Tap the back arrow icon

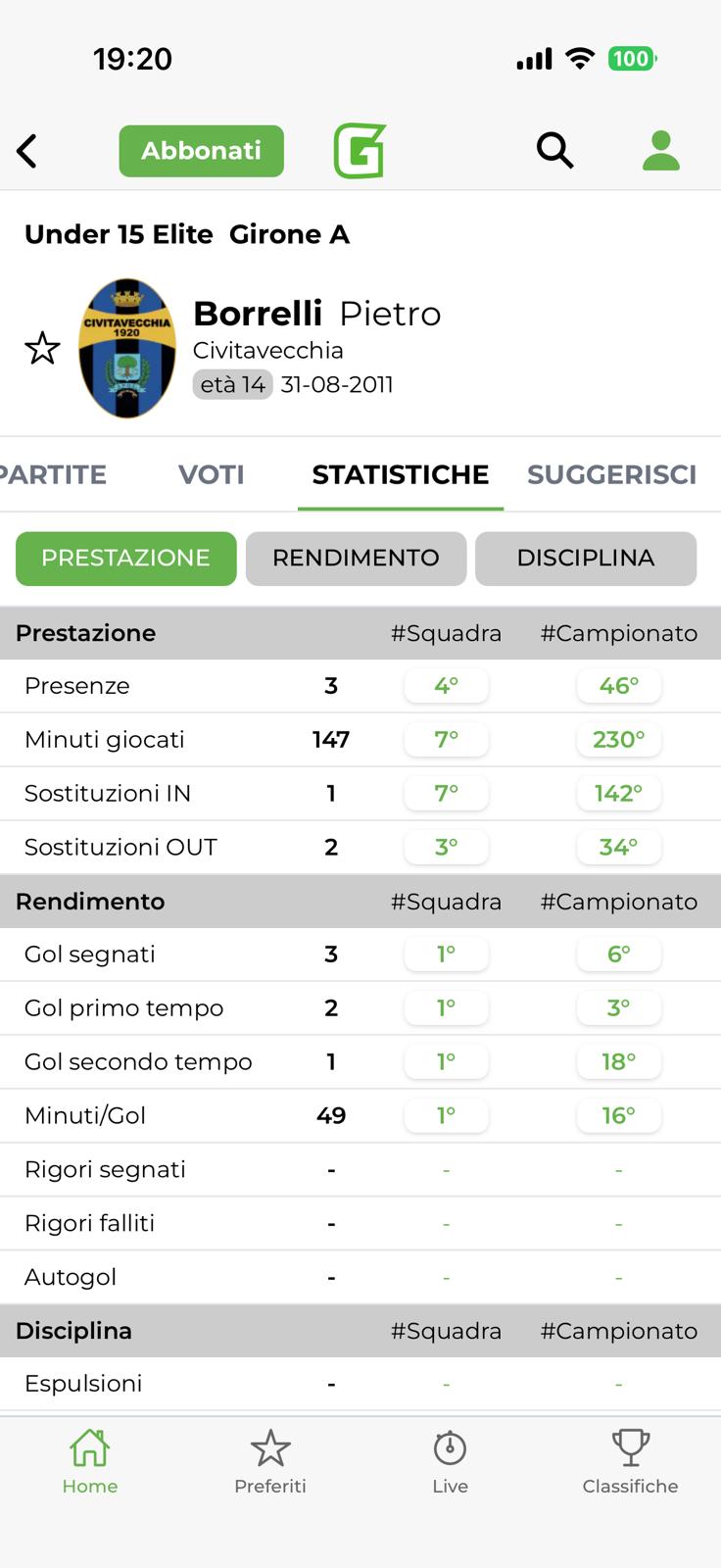pos(27,151)
